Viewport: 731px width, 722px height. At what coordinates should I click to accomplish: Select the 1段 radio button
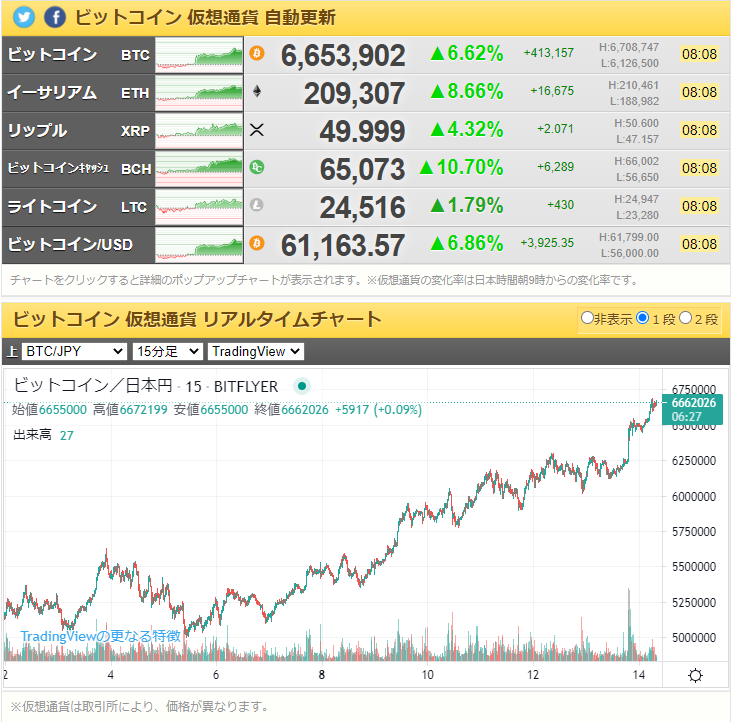pos(642,318)
